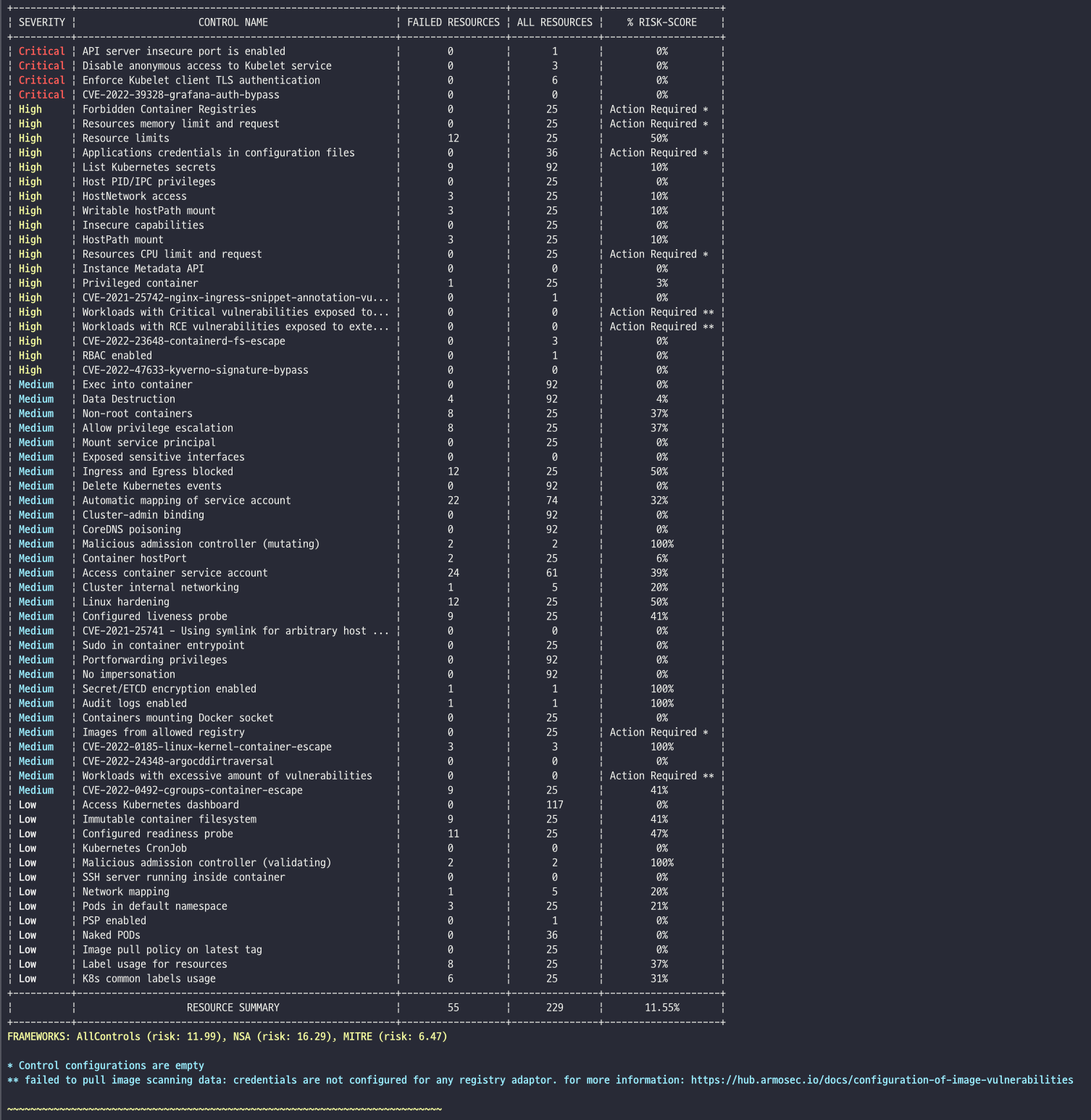Click 'Configured liveness probe' control
The height and width of the screenshot is (1120, 1091).
click(155, 617)
